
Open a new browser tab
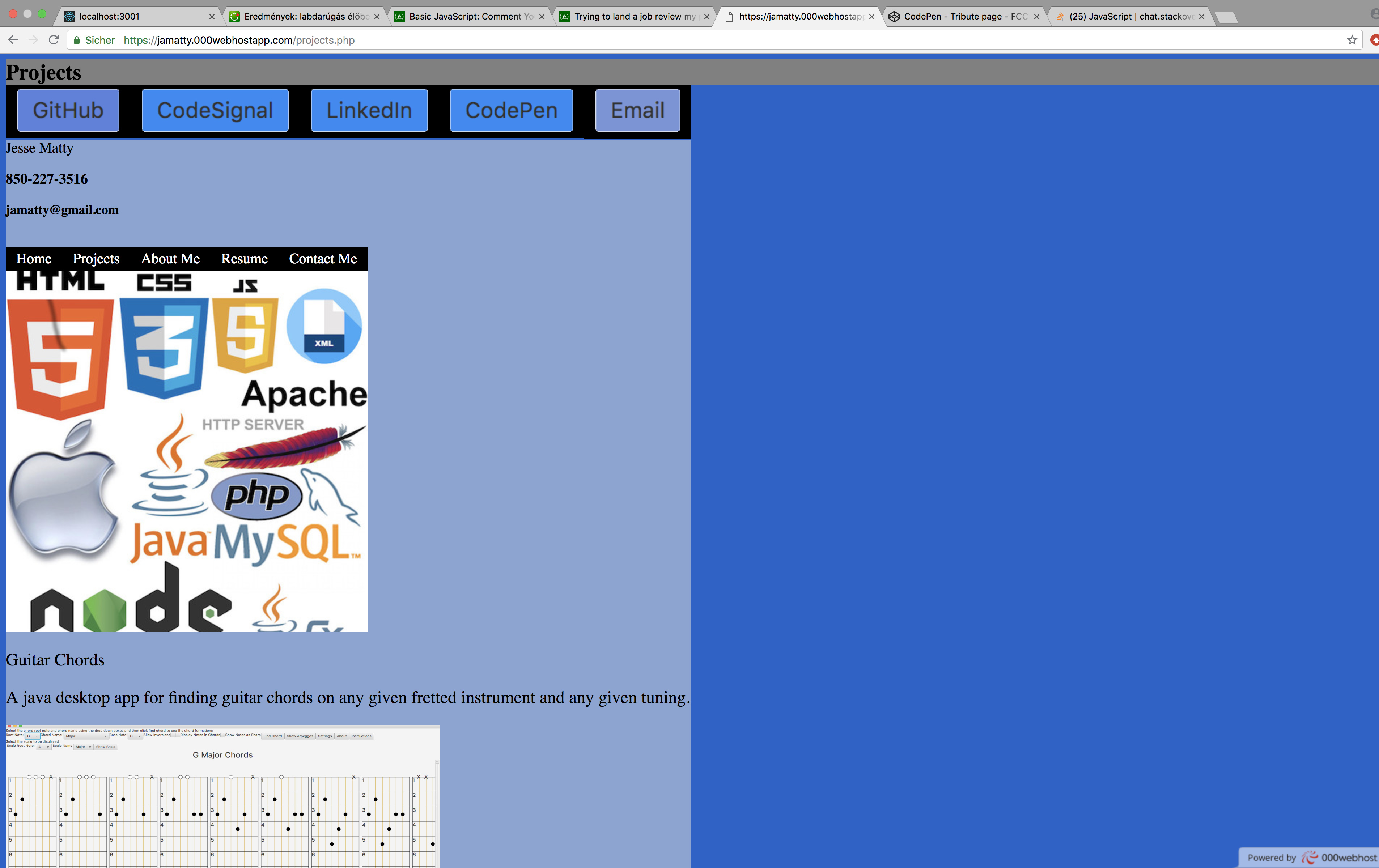pos(1226,17)
